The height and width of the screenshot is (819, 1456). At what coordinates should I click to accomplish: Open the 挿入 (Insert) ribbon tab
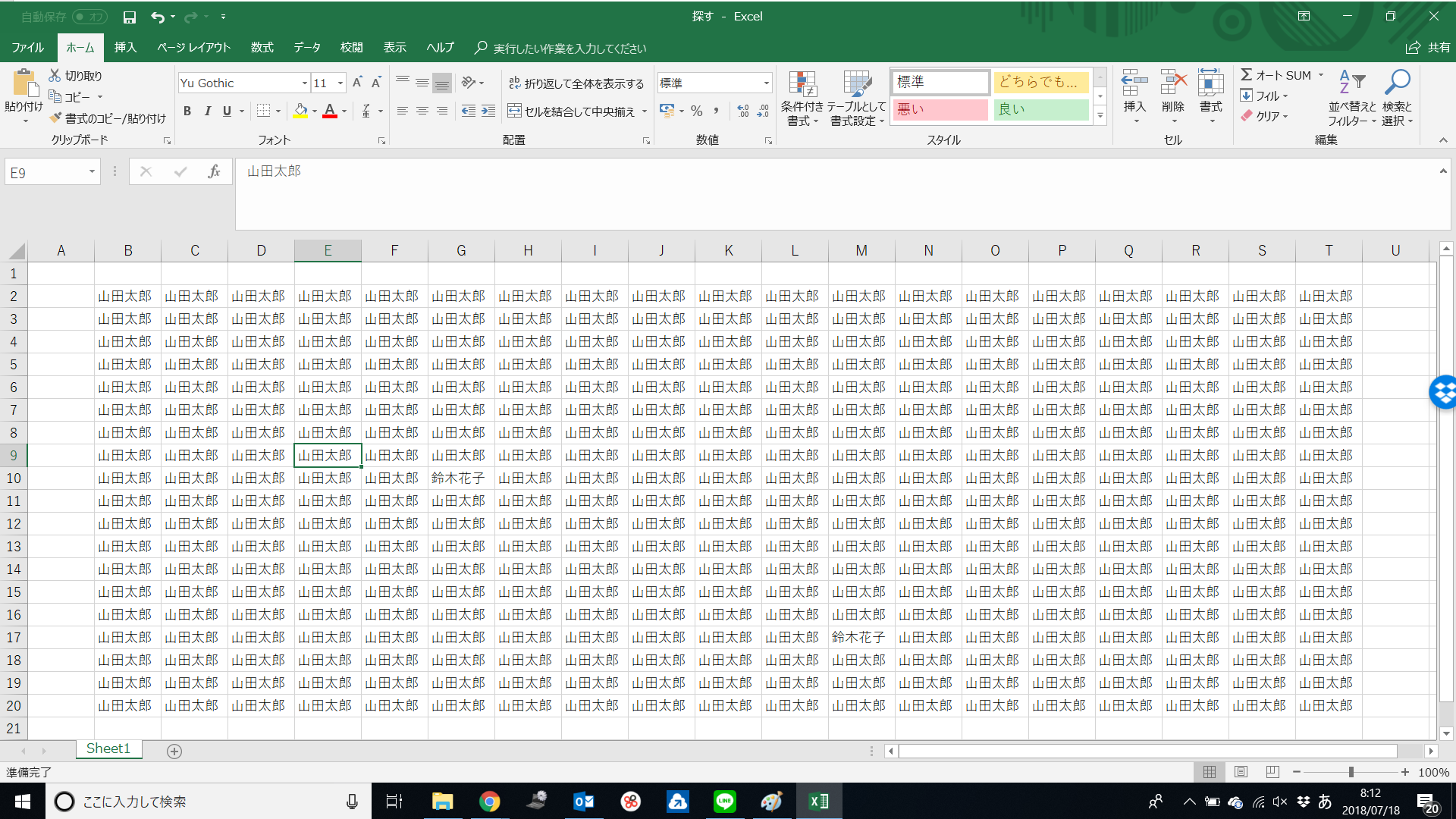point(125,47)
